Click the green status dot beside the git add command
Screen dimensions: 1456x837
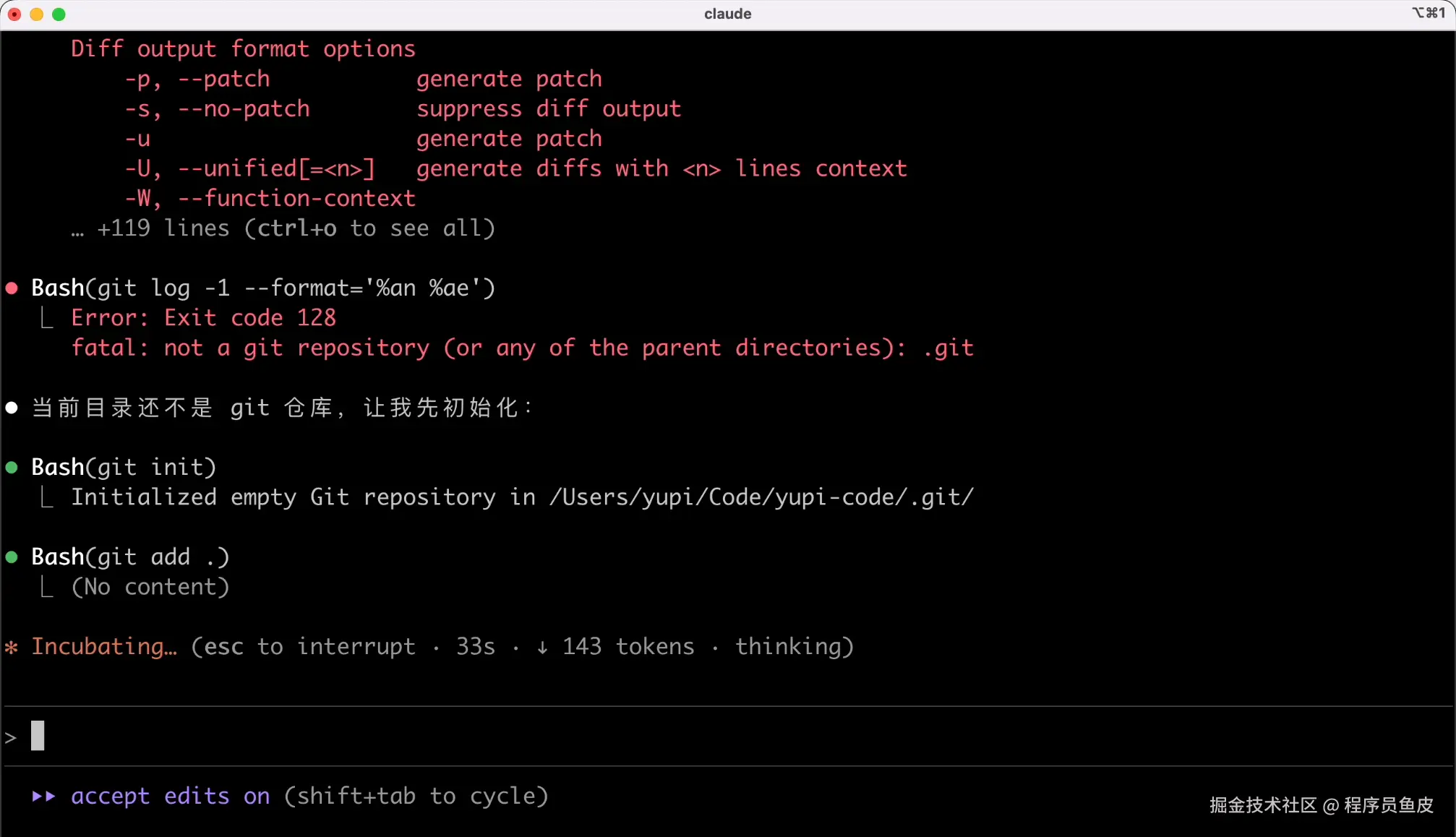coord(12,557)
